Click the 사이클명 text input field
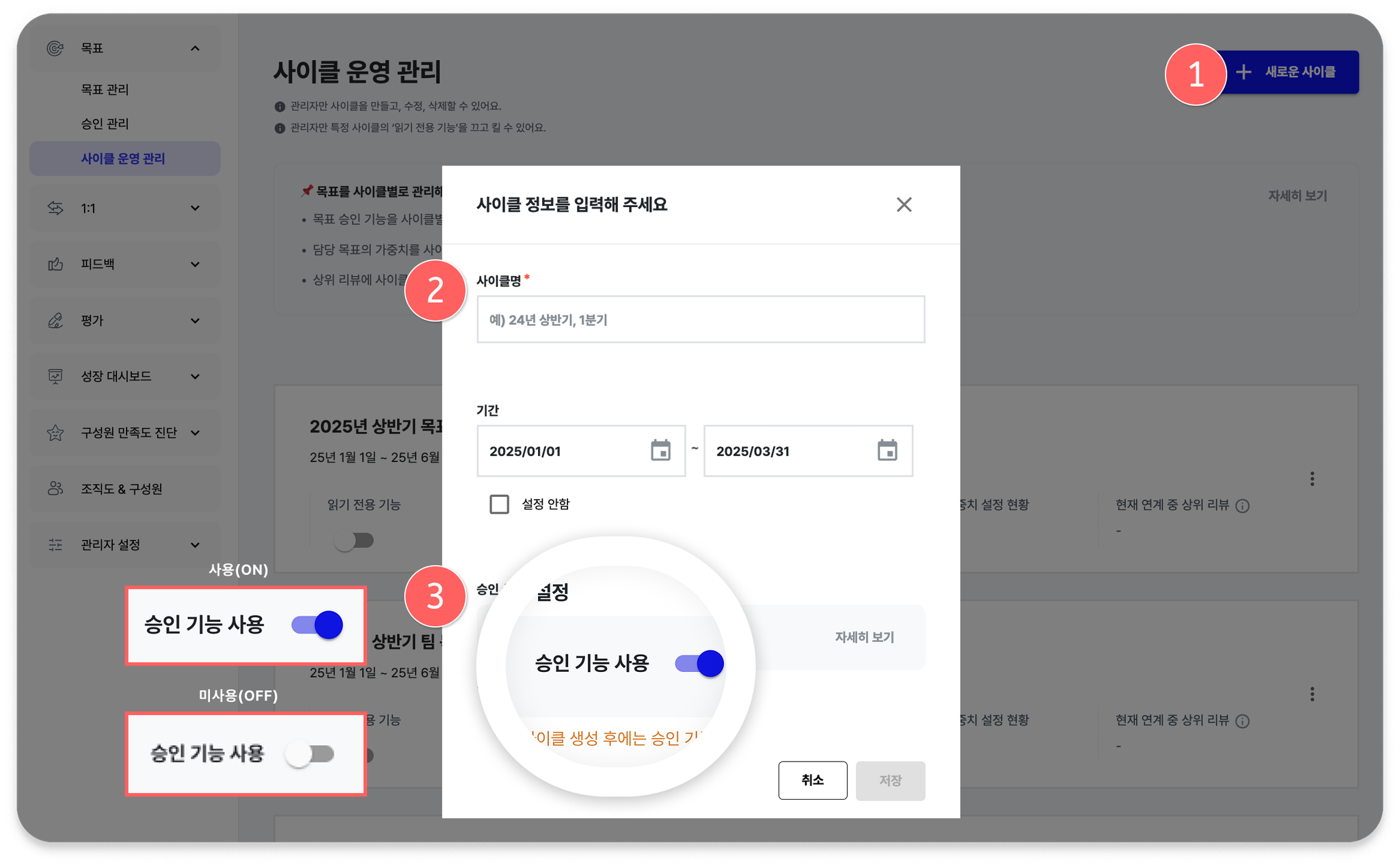This screenshot has height=864, width=1400. tap(701, 319)
